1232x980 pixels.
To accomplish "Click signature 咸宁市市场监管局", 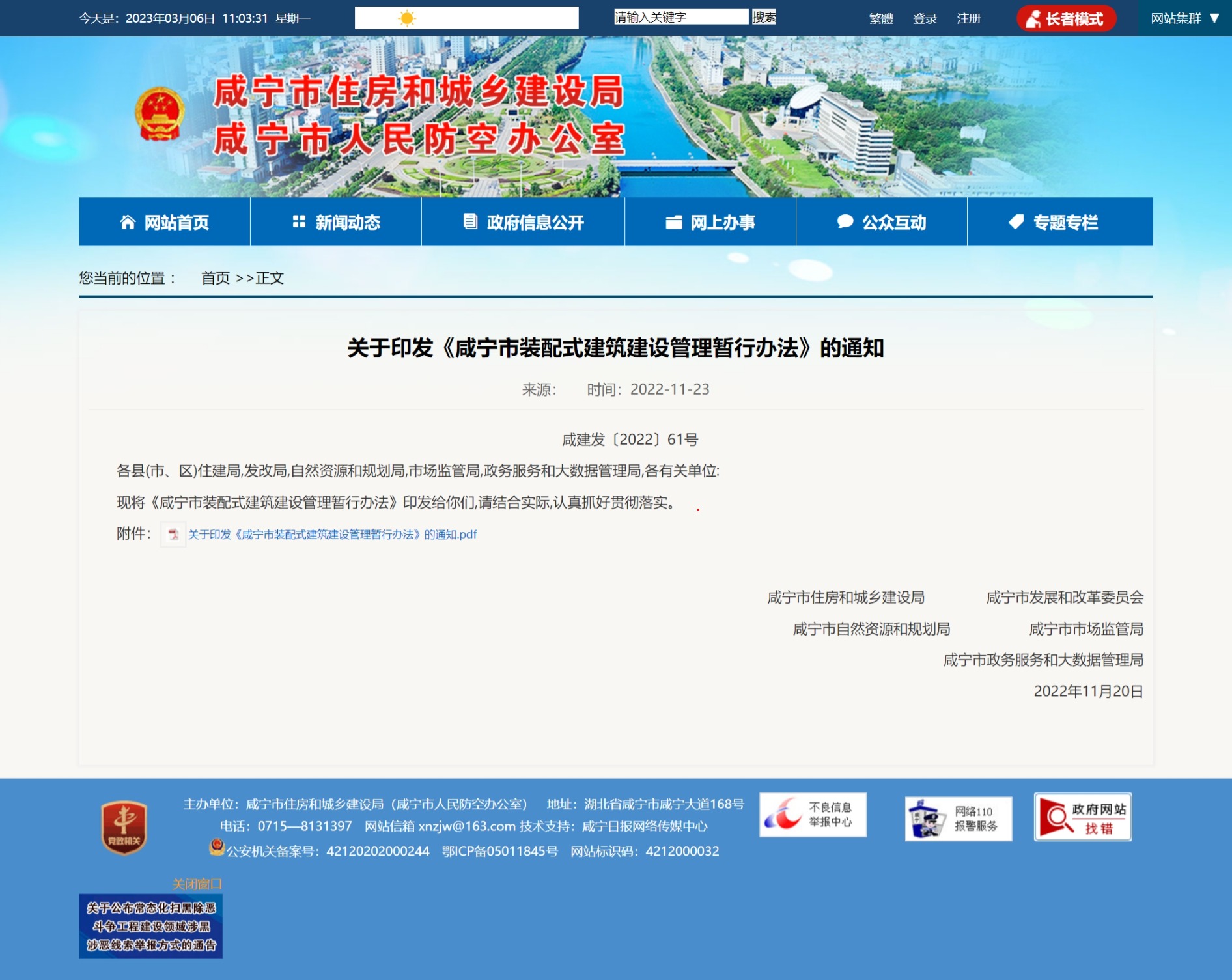I will coord(1086,629).
